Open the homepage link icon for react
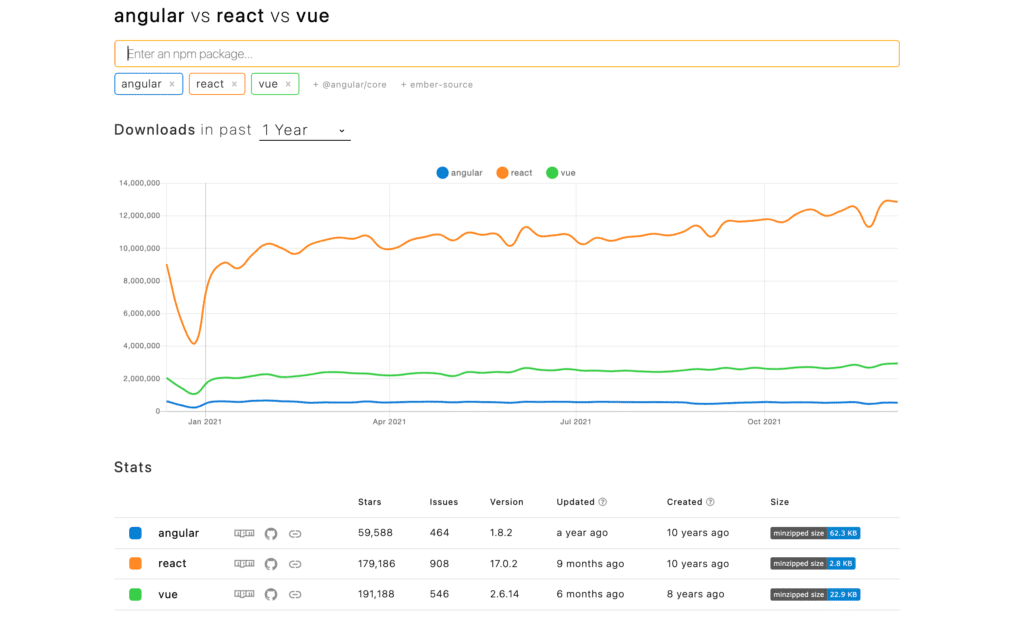 tap(295, 564)
